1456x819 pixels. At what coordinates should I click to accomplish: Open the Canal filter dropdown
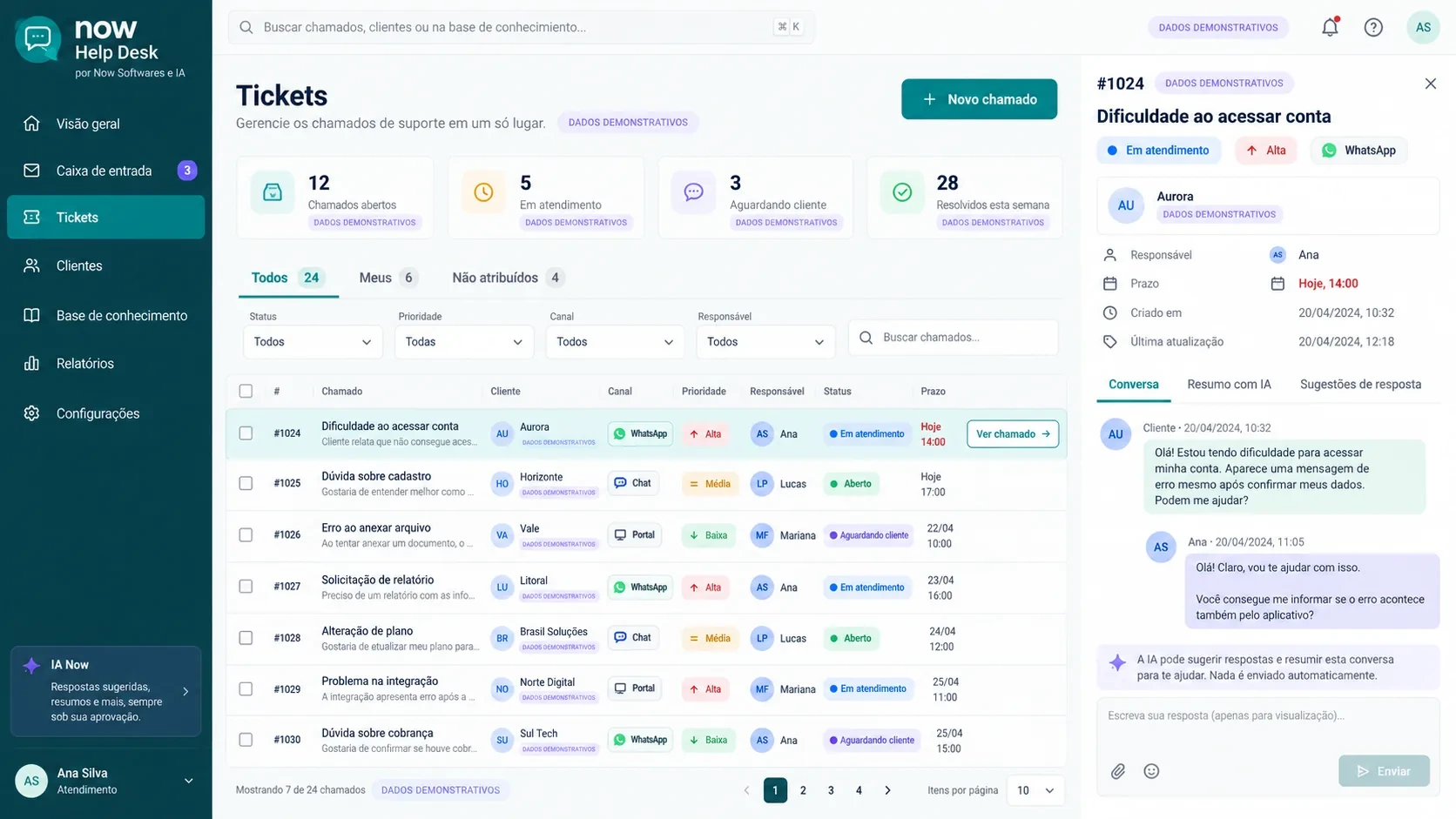click(615, 342)
